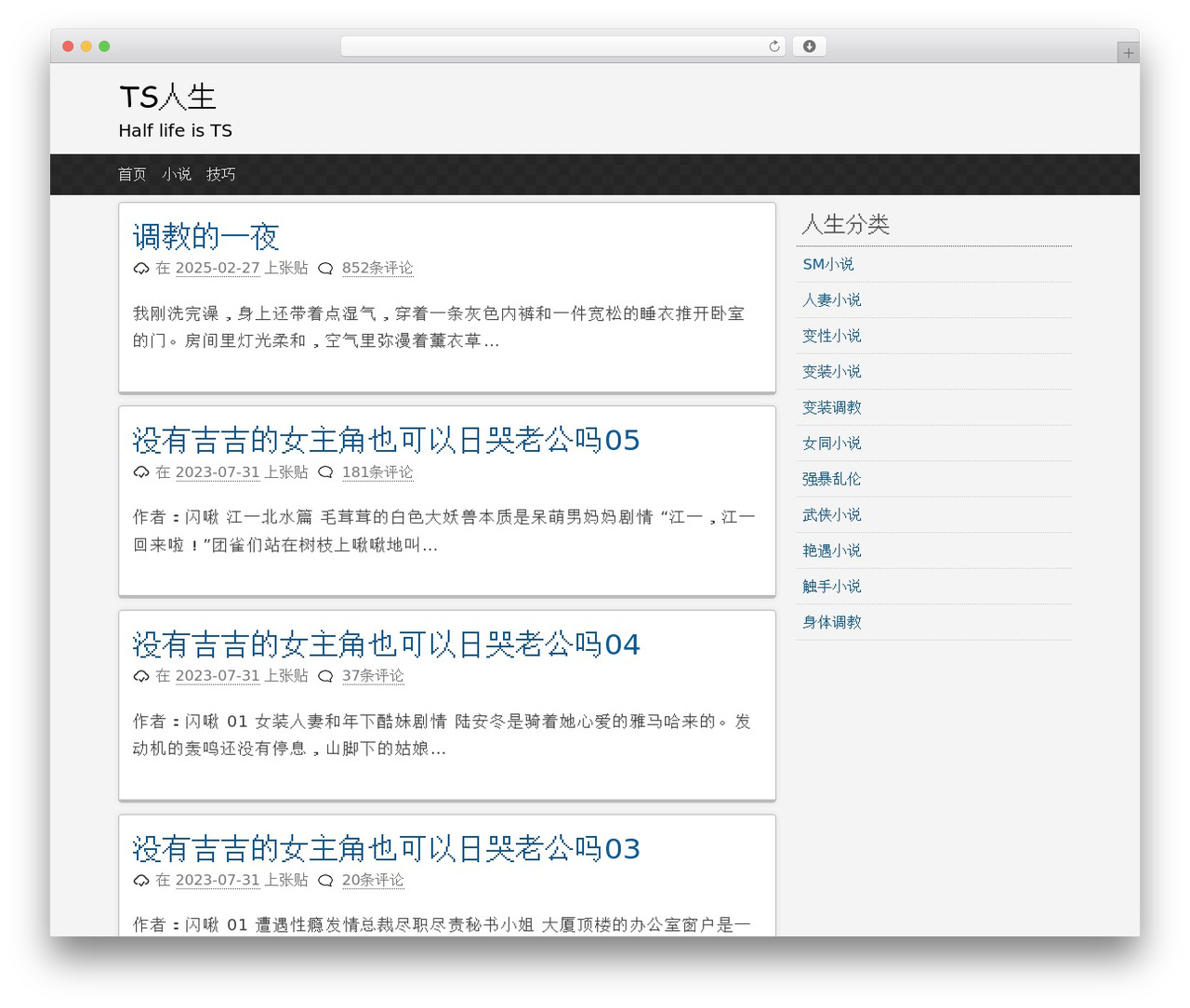The width and height of the screenshot is (1190, 1008).
Task: Click the browser reload icon
Action: tap(773, 46)
